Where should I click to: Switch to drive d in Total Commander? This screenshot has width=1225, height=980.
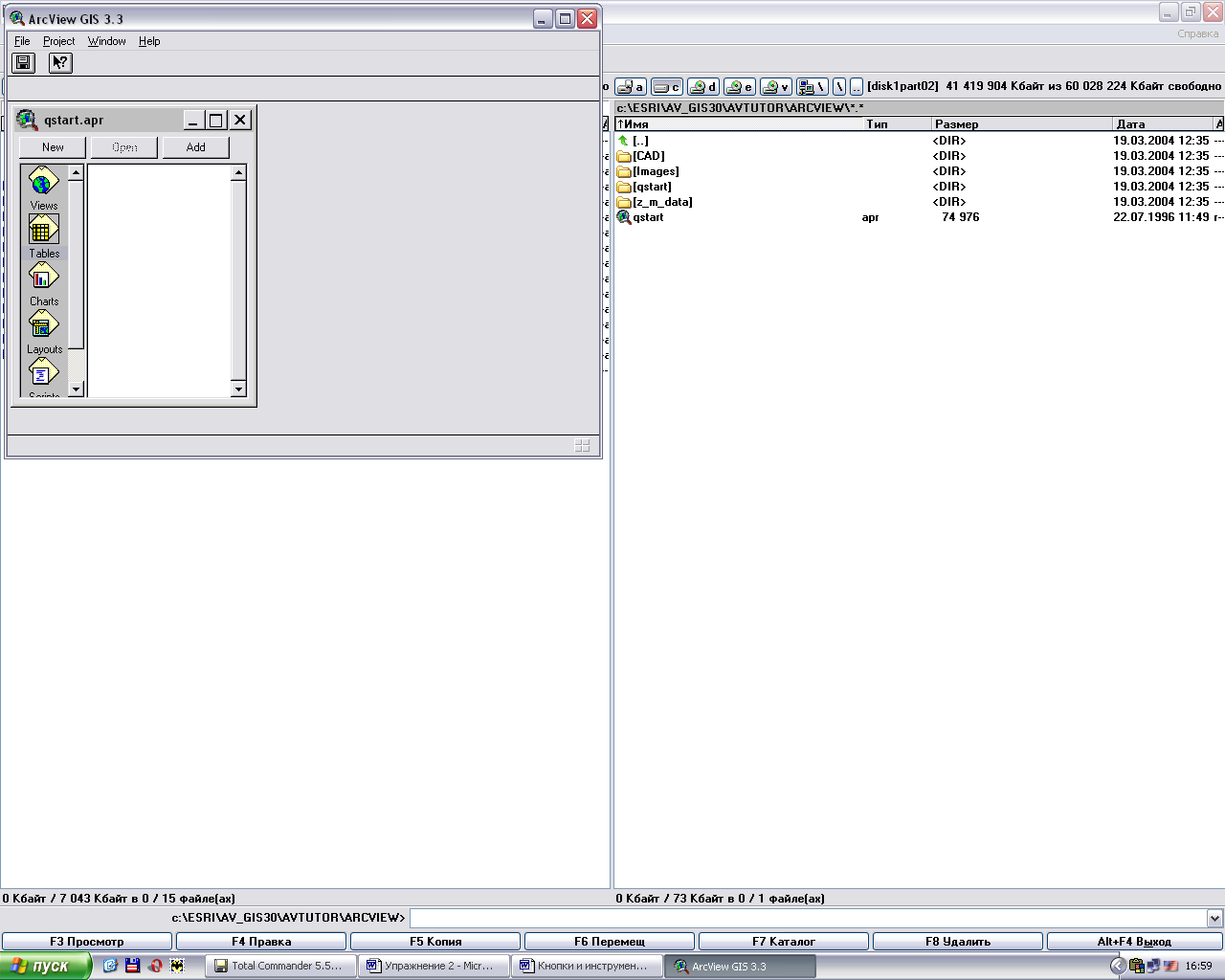click(703, 87)
